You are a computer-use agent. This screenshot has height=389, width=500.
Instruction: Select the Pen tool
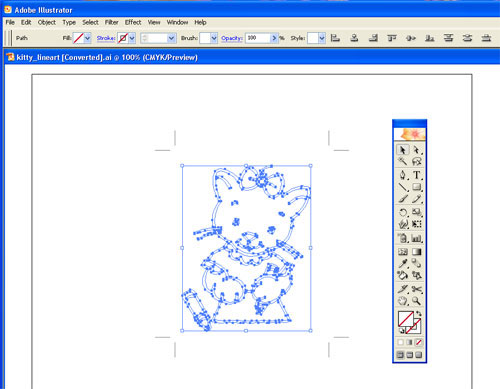(403, 175)
